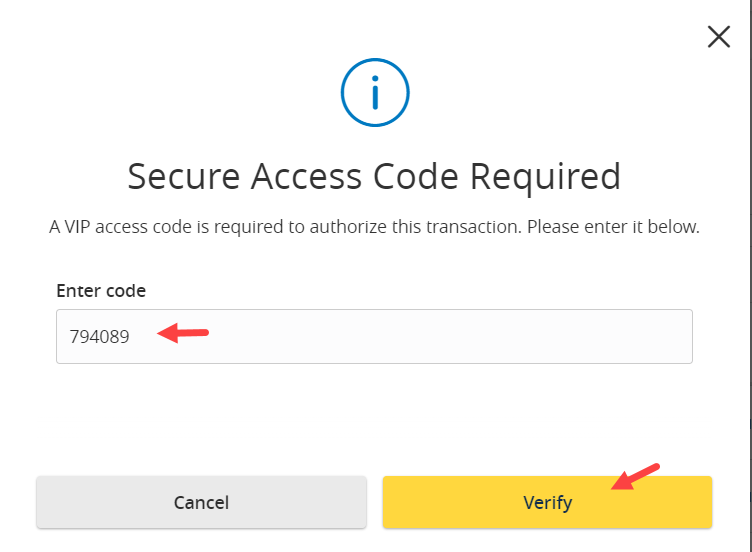The image size is (752, 552).
Task: Click the word 'Access' in the heading
Action: point(306,177)
